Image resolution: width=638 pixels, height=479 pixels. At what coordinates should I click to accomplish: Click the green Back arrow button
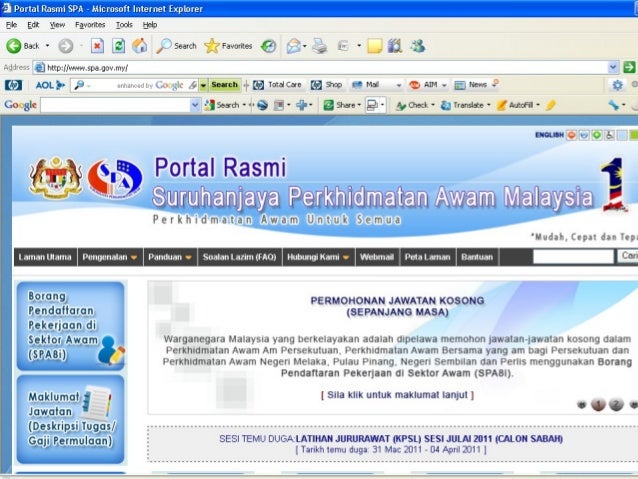point(13,46)
